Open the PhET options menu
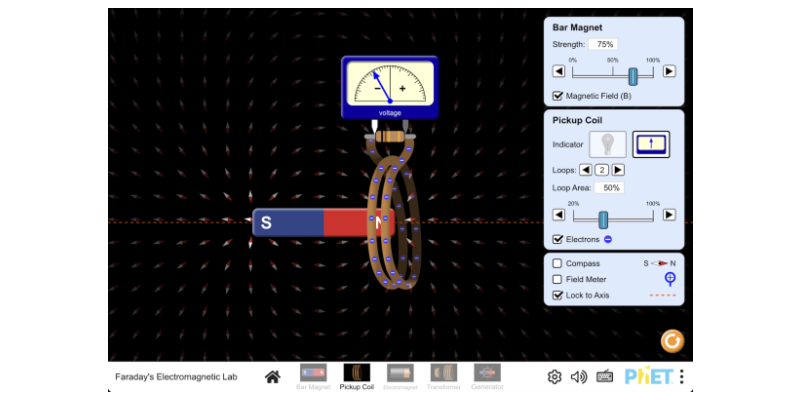The width and height of the screenshot is (800, 400). tap(682, 377)
